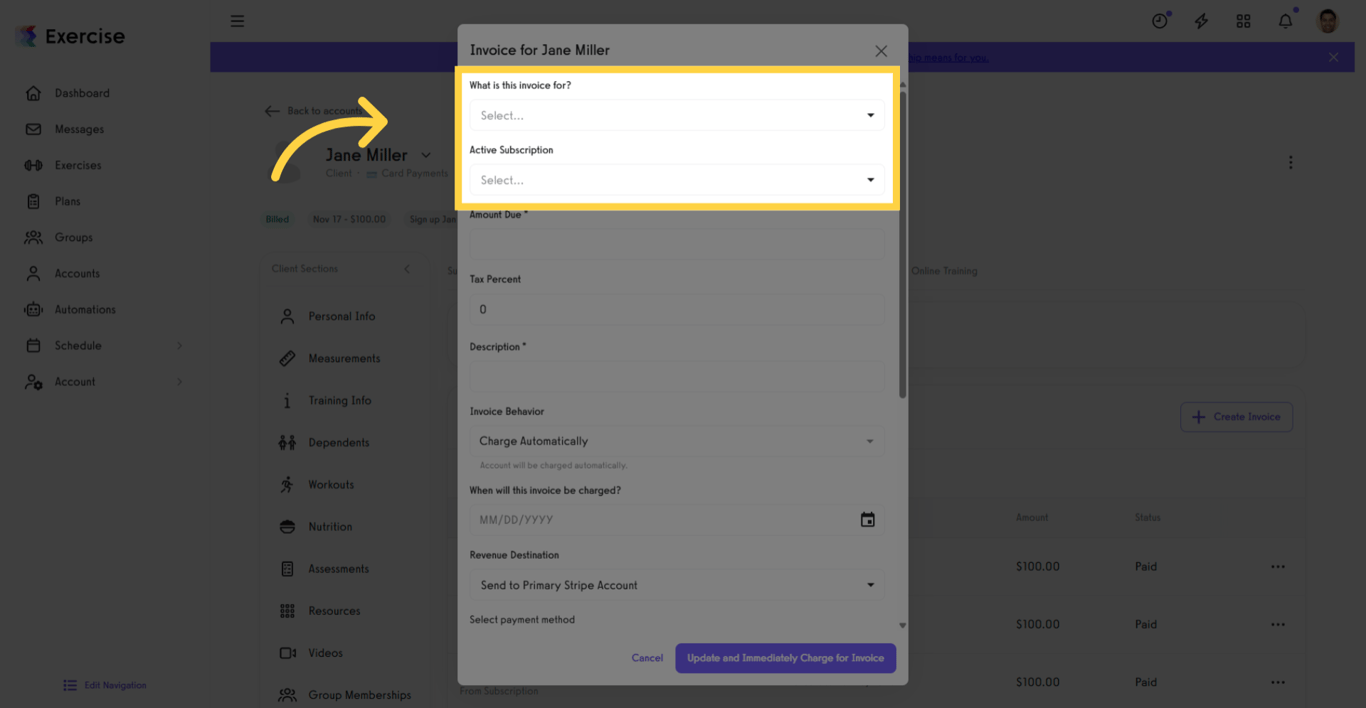Viewport: 1366px width, 708px height.
Task: Click the dialog scroll down arrow
Action: tap(903, 625)
